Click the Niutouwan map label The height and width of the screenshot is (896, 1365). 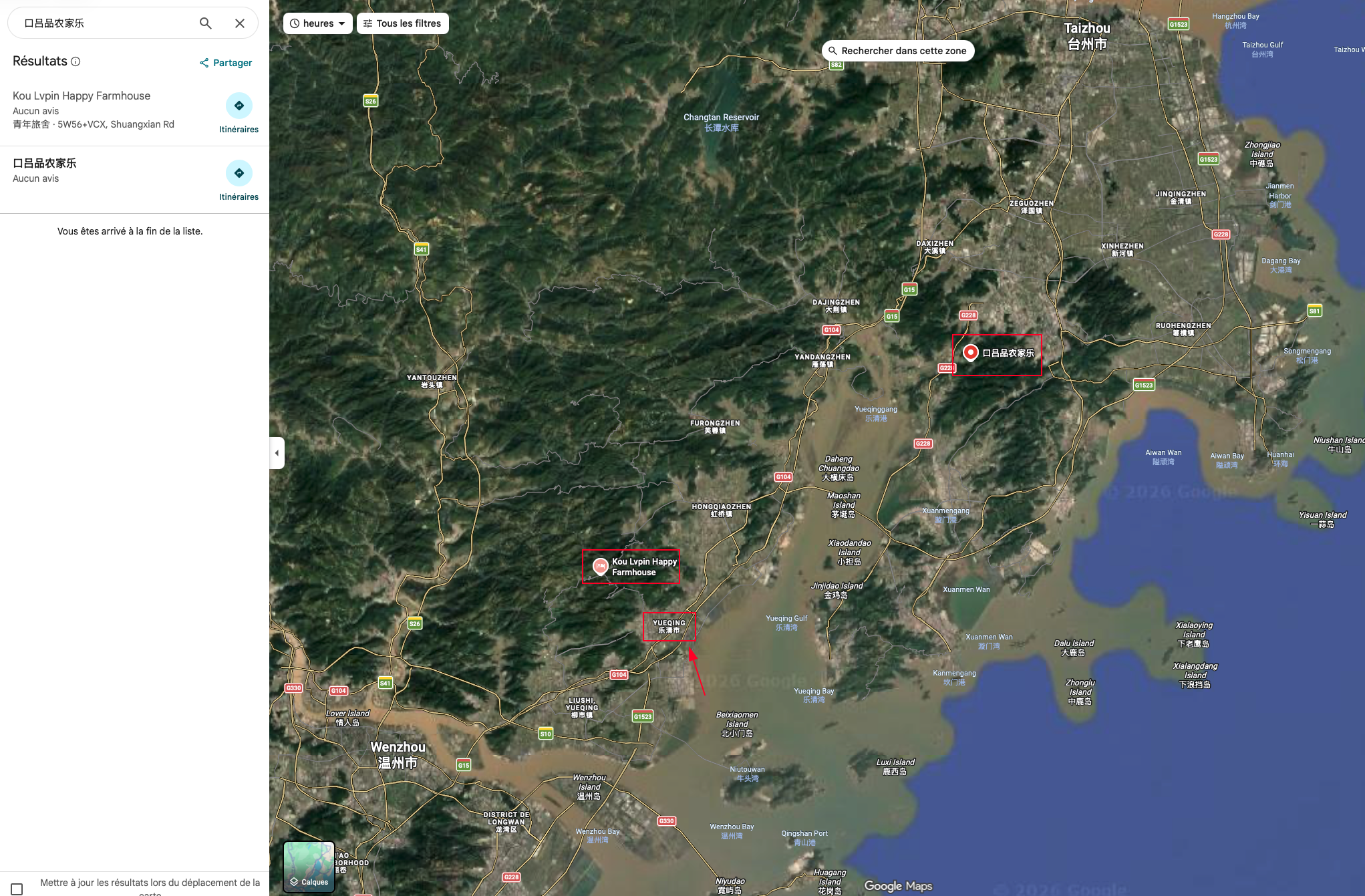coord(747,774)
